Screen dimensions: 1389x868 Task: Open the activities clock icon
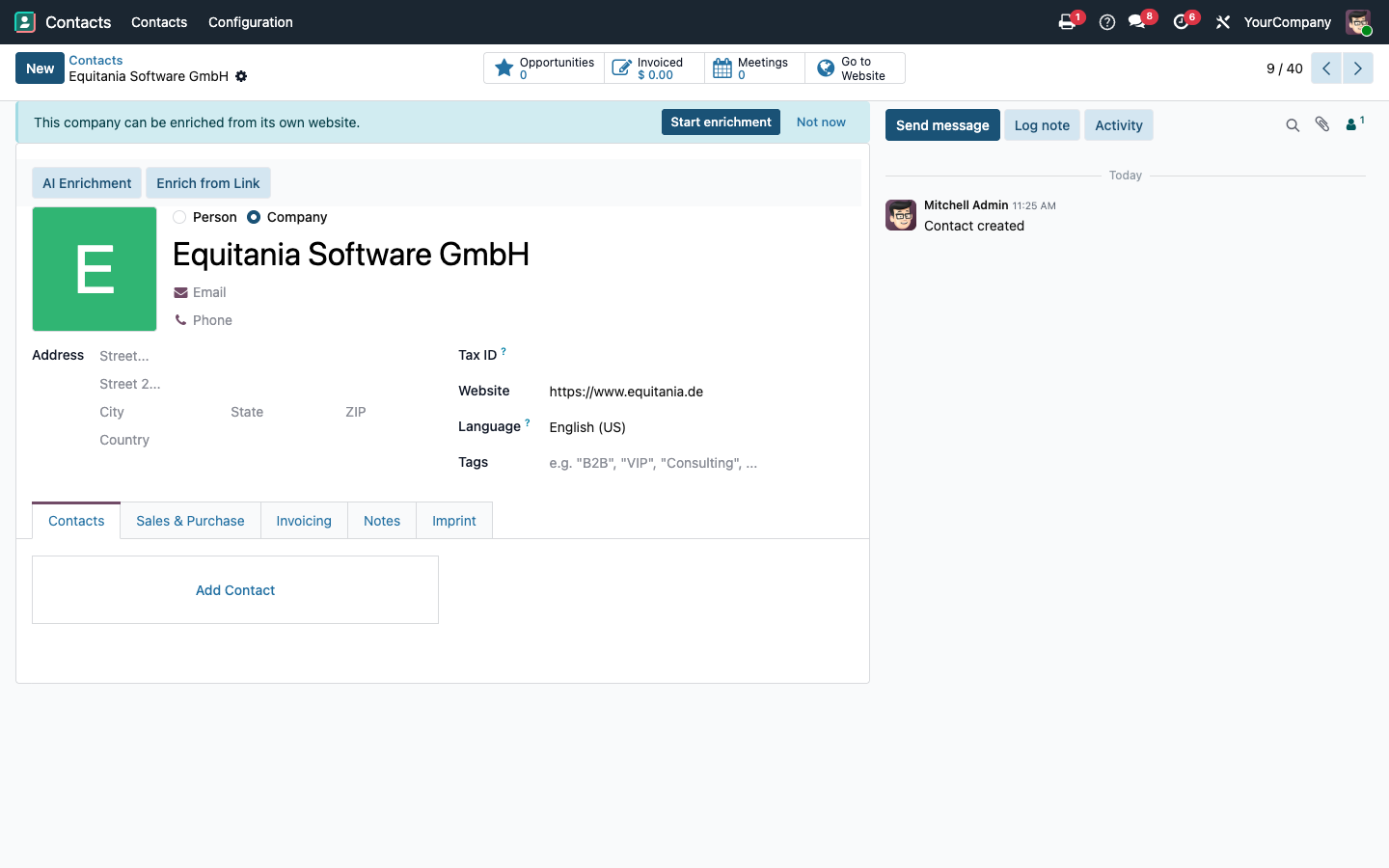tap(1181, 22)
